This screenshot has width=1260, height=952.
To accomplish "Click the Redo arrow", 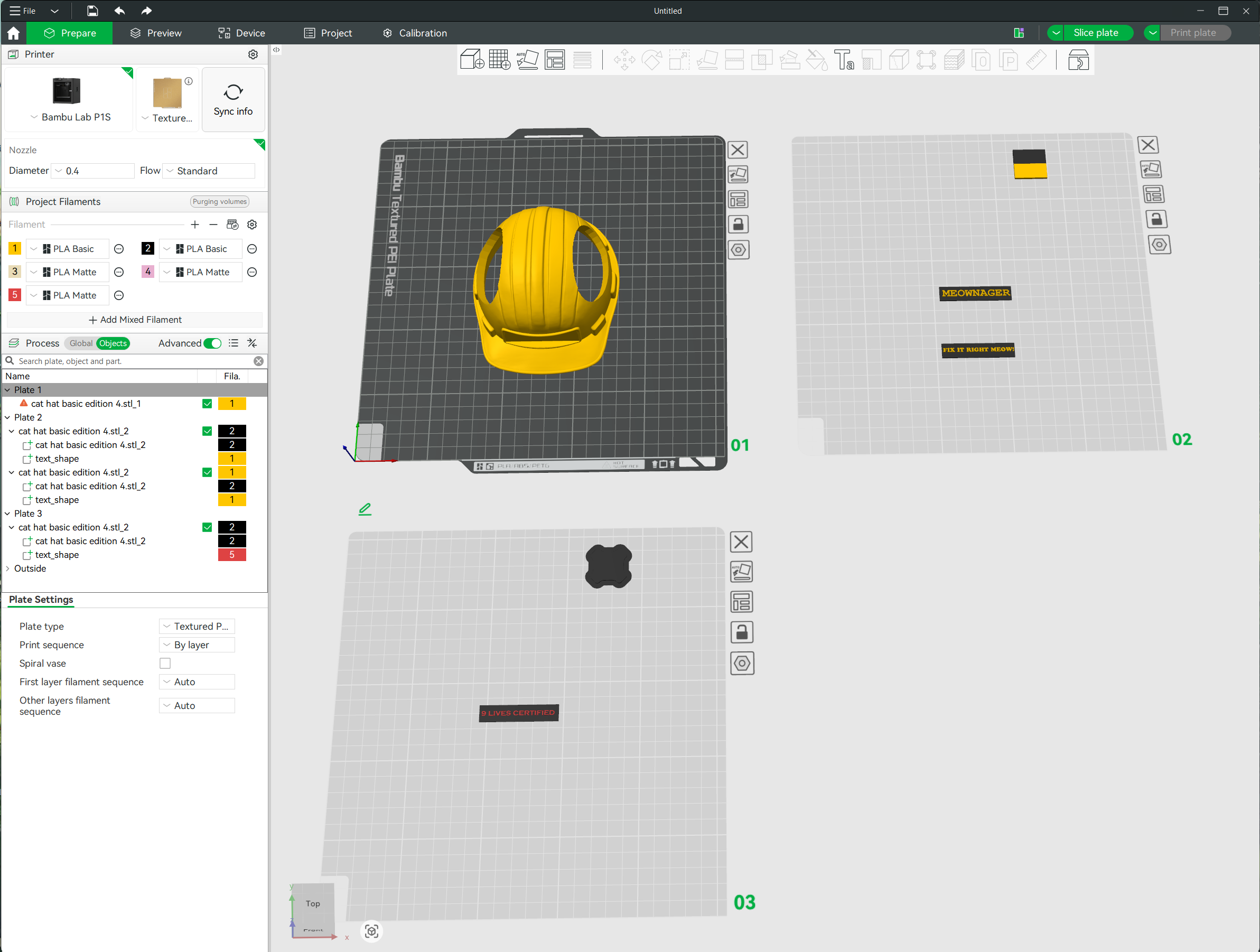I will (x=146, y=11).
